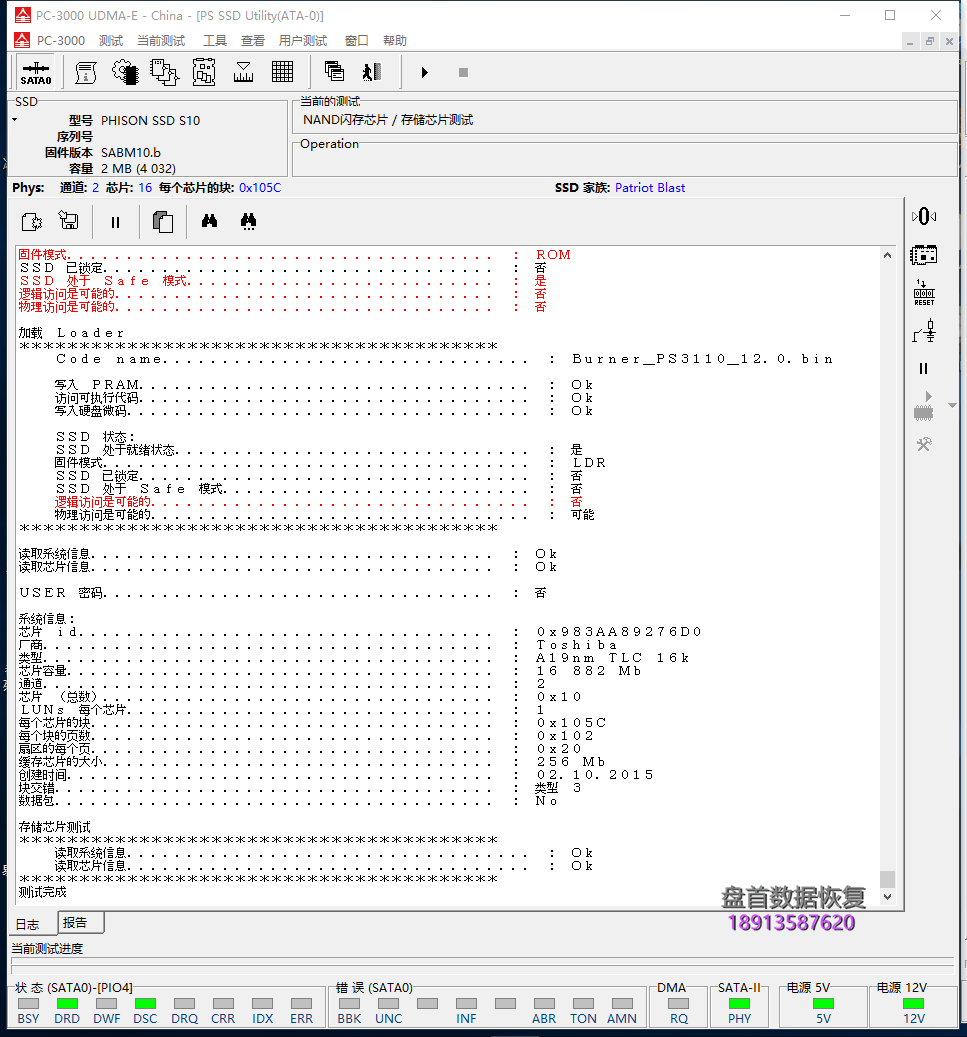Screen dimensions: 967x1037
Task: Click the 当前测试进度 progress bar
Action: tap(482, 966)
